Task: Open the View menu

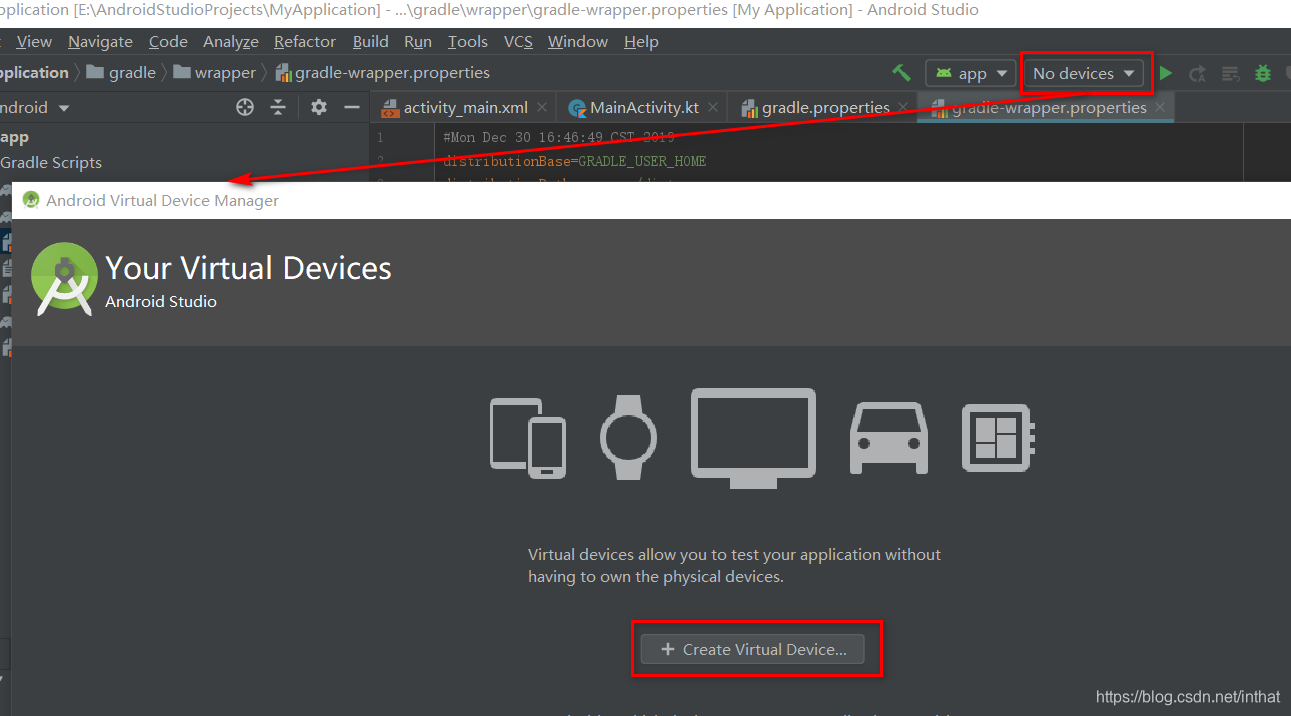Action: click(34, 41)
